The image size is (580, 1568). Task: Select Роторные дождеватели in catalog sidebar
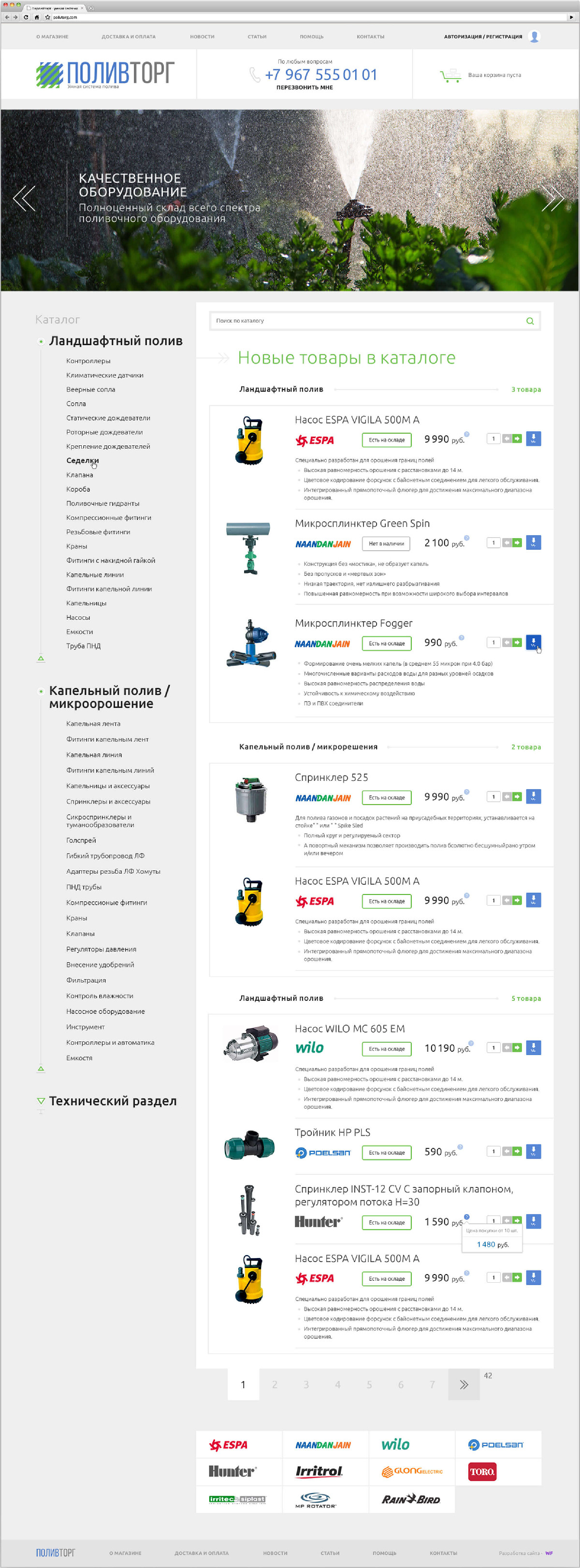click(x=104, y=432)
